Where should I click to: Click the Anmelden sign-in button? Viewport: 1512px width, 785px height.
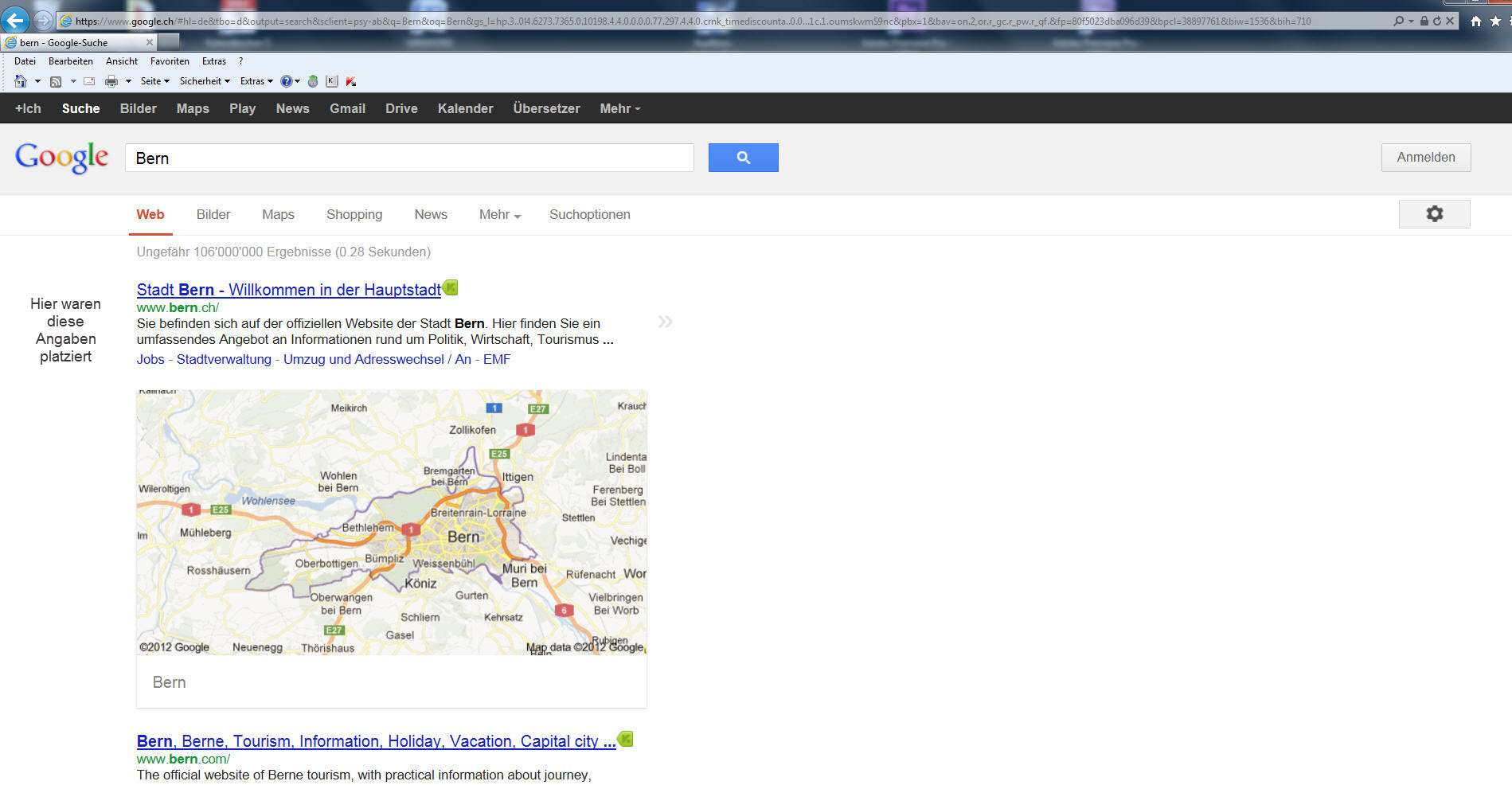1425,158
